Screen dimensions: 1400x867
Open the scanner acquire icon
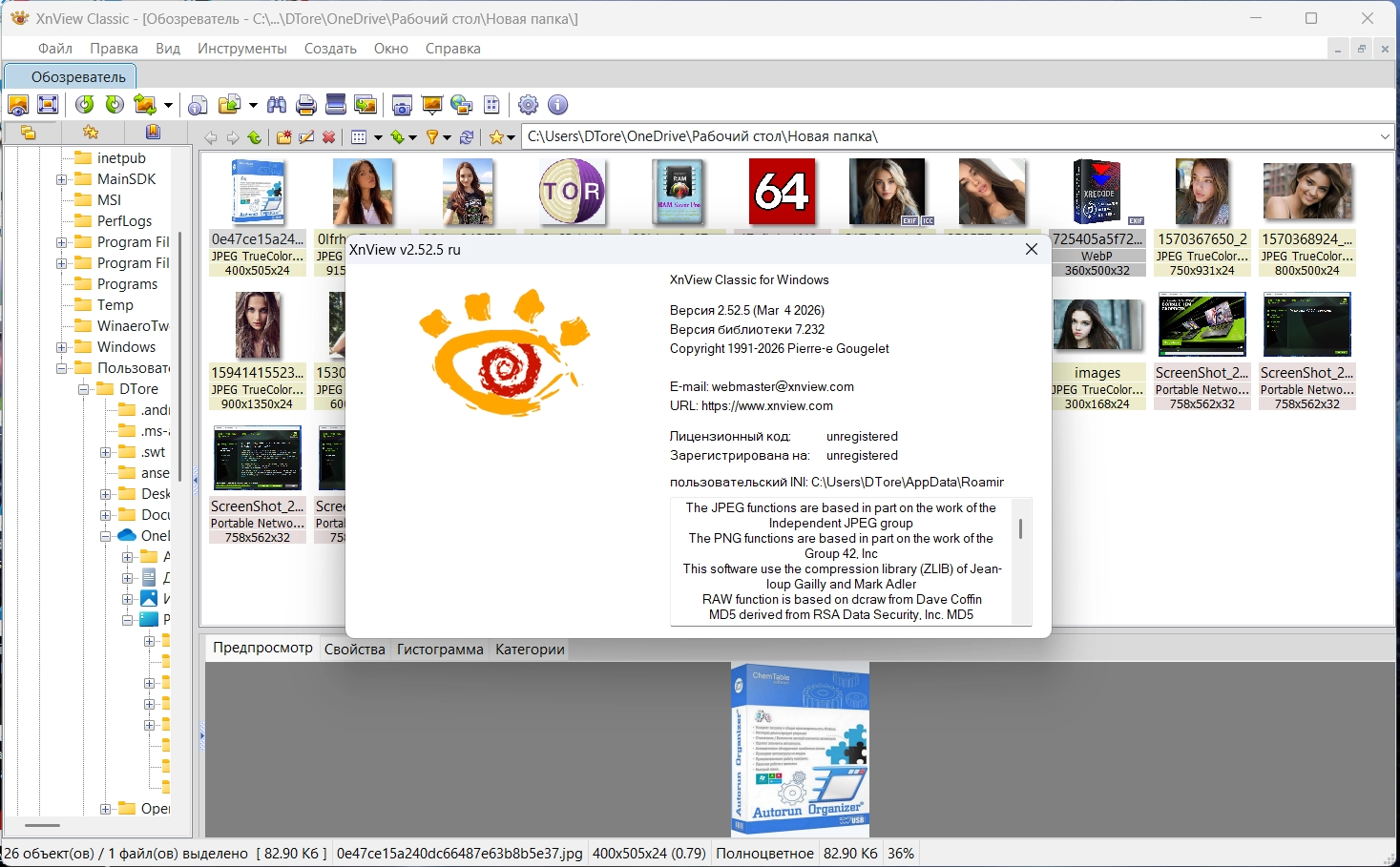[x=335, y=105]
